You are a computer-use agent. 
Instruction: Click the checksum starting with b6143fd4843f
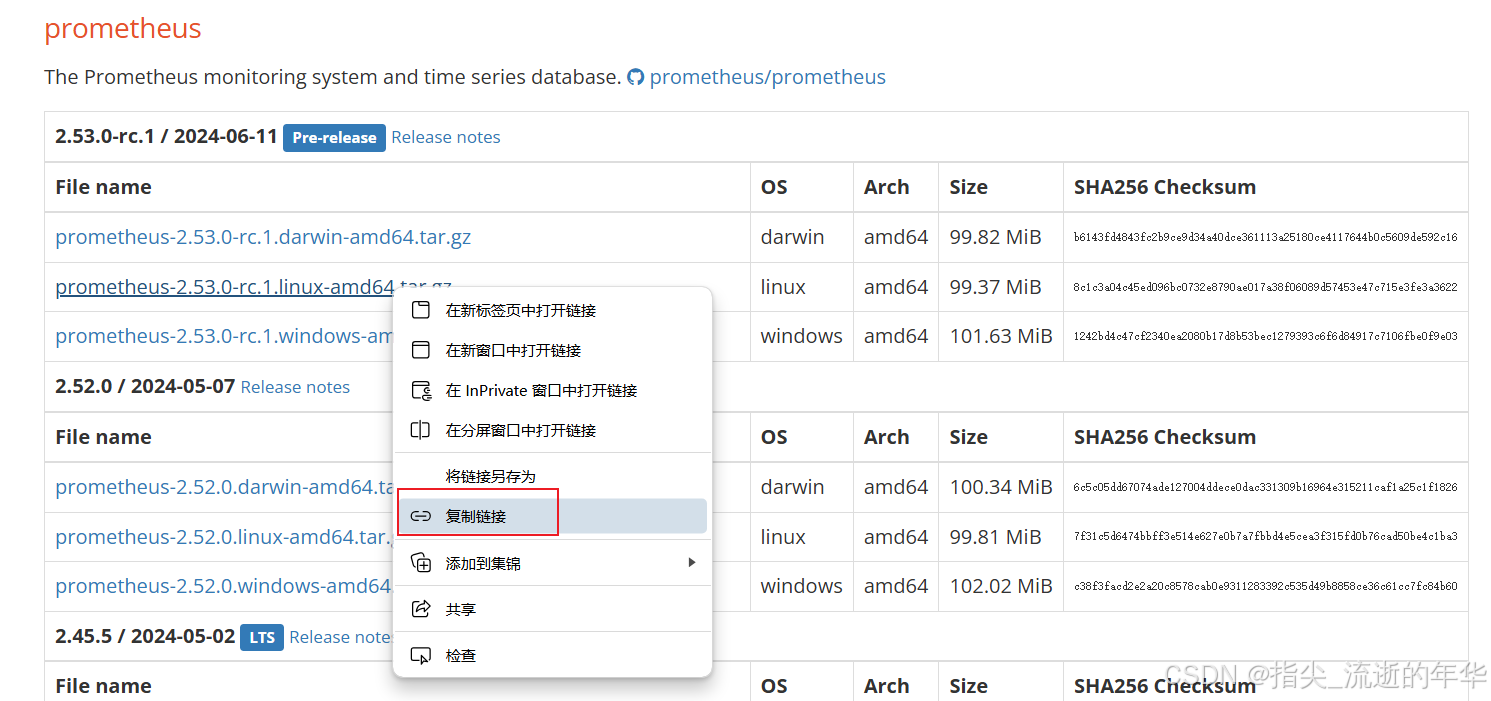[1265, 237]
